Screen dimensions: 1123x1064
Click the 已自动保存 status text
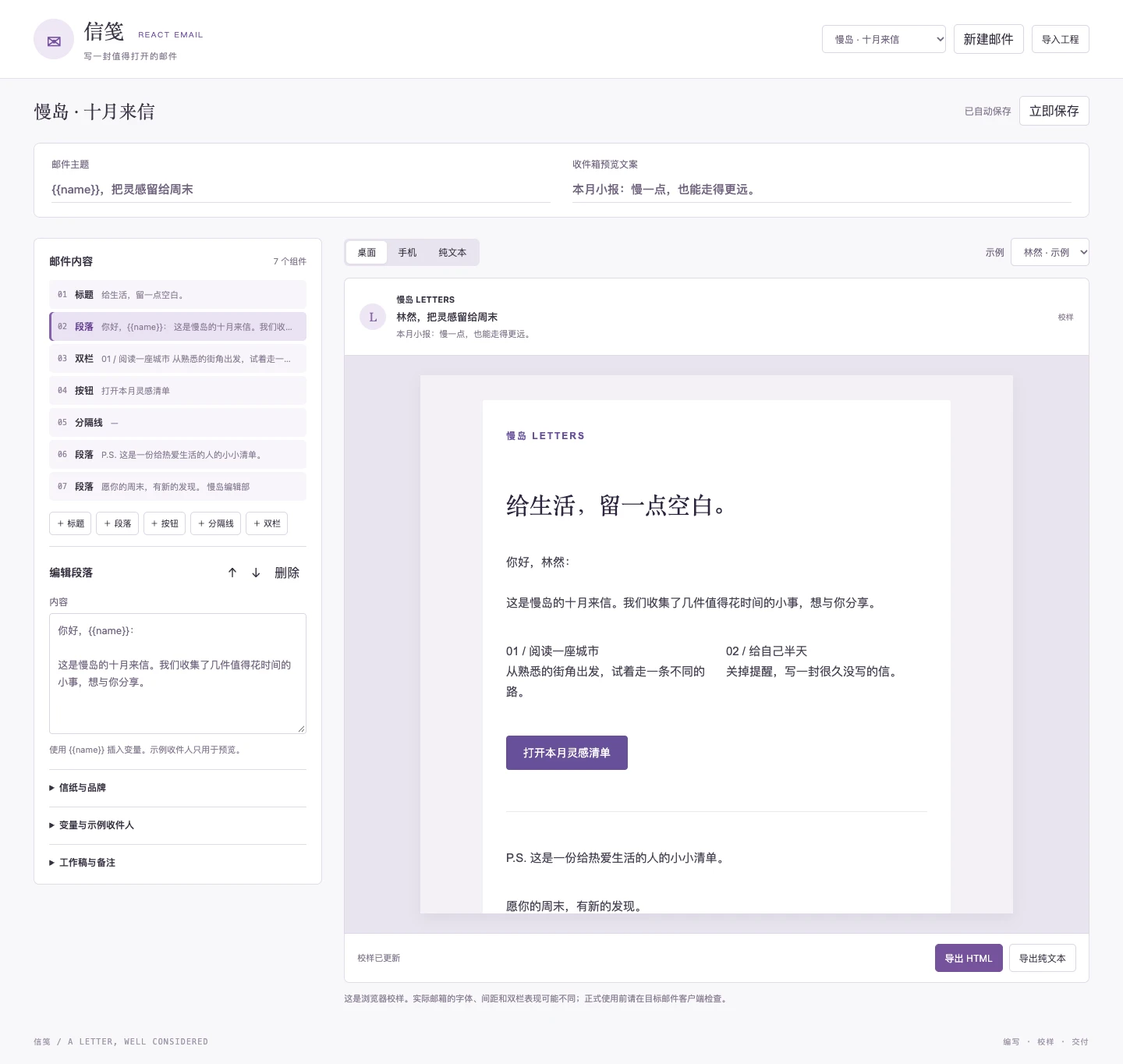point(987,112)
